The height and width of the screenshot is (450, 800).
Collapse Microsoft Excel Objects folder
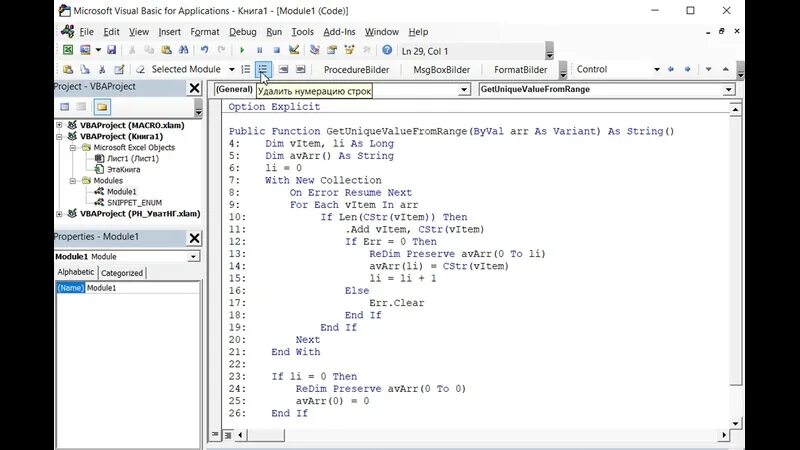(72, 147)
